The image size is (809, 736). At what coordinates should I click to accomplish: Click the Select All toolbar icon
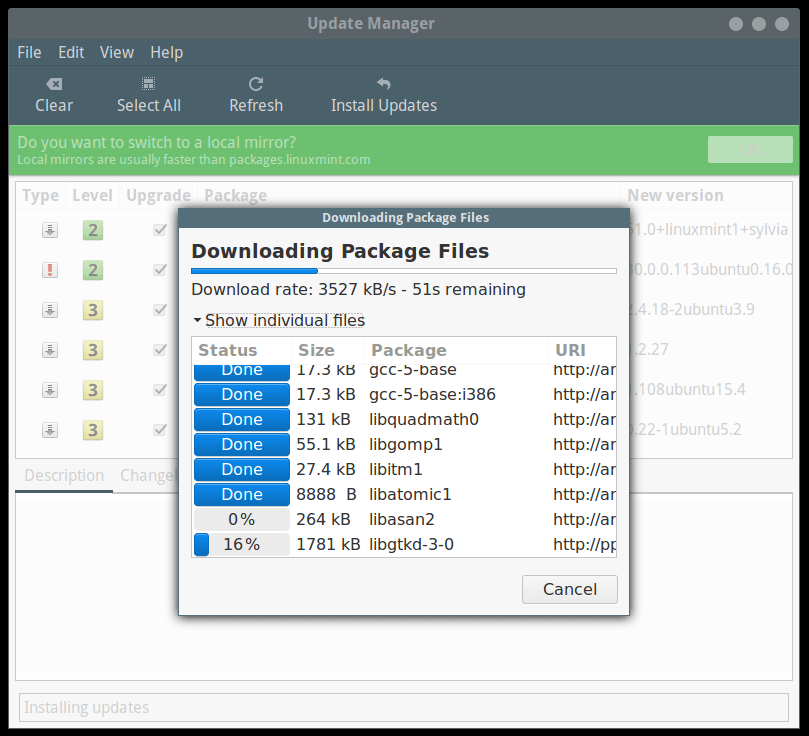pyautogui.click(x=148, y=83)
